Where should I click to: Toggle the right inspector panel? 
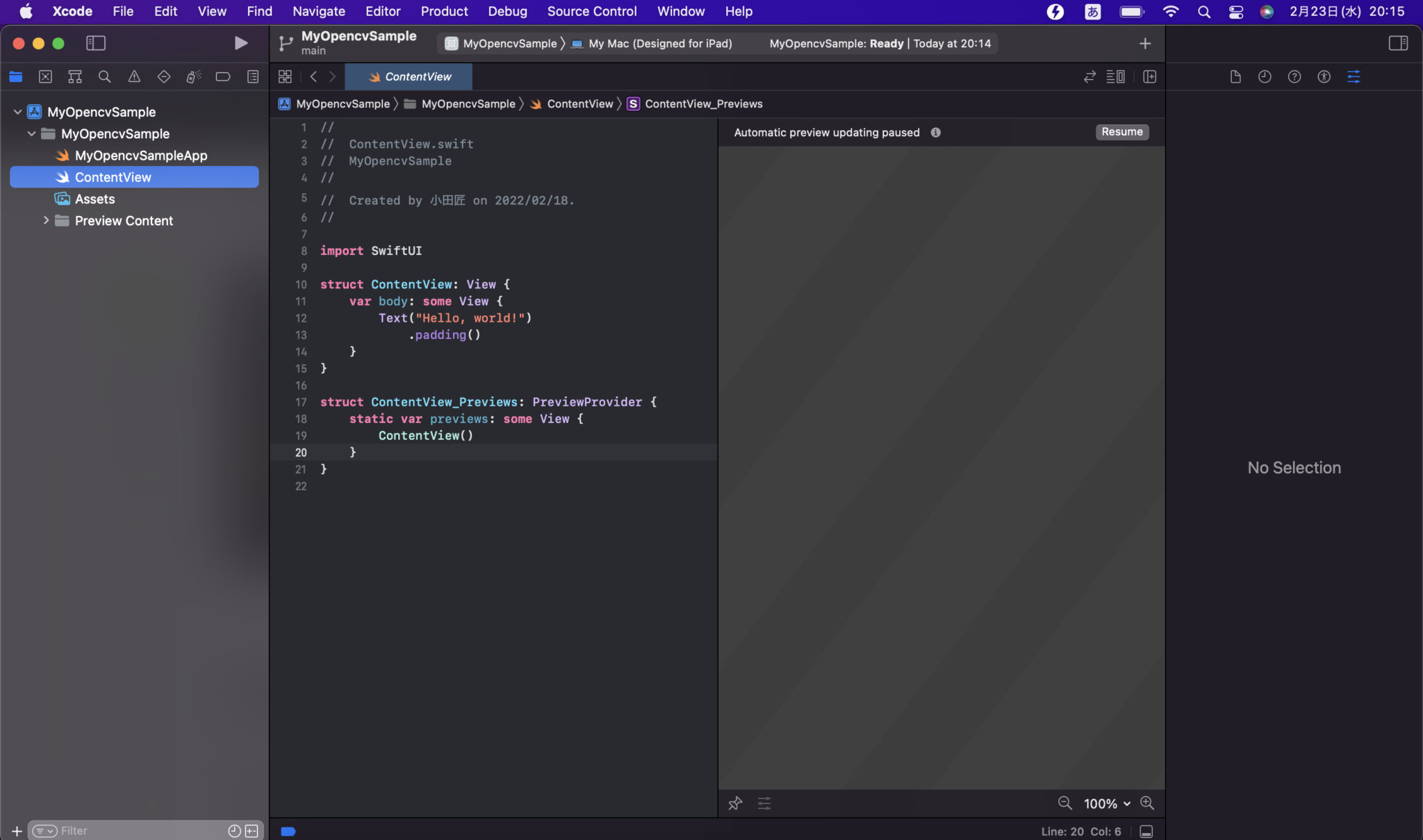pos(1399,43)
